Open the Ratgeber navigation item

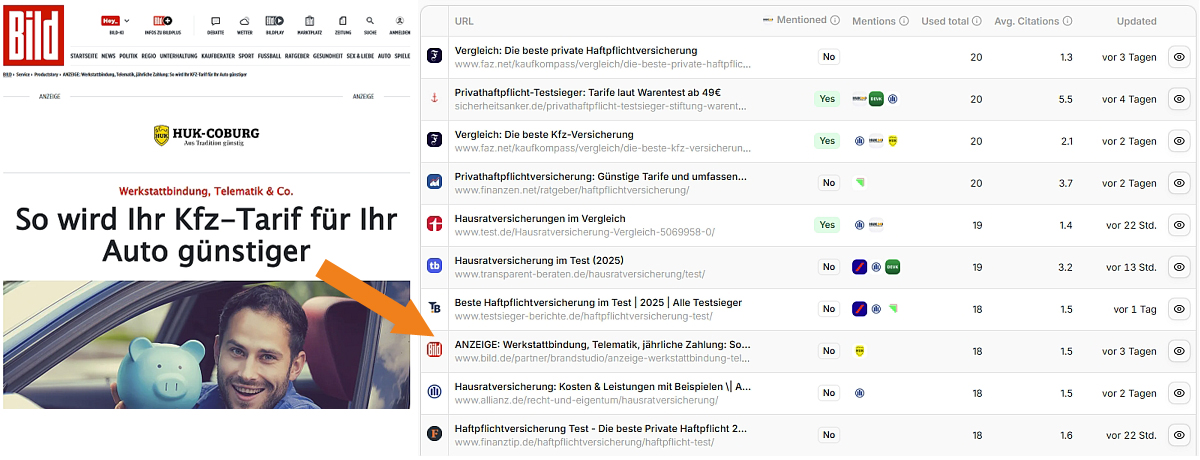click(x=297, y=57)
